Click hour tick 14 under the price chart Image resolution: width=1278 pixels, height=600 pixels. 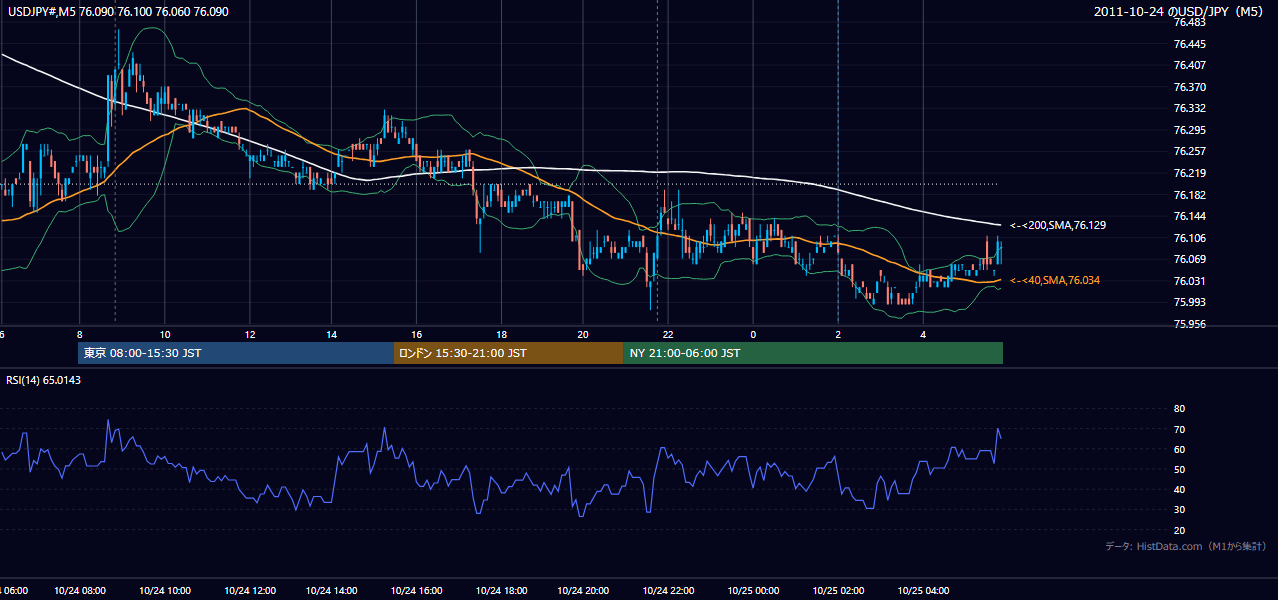332,335
